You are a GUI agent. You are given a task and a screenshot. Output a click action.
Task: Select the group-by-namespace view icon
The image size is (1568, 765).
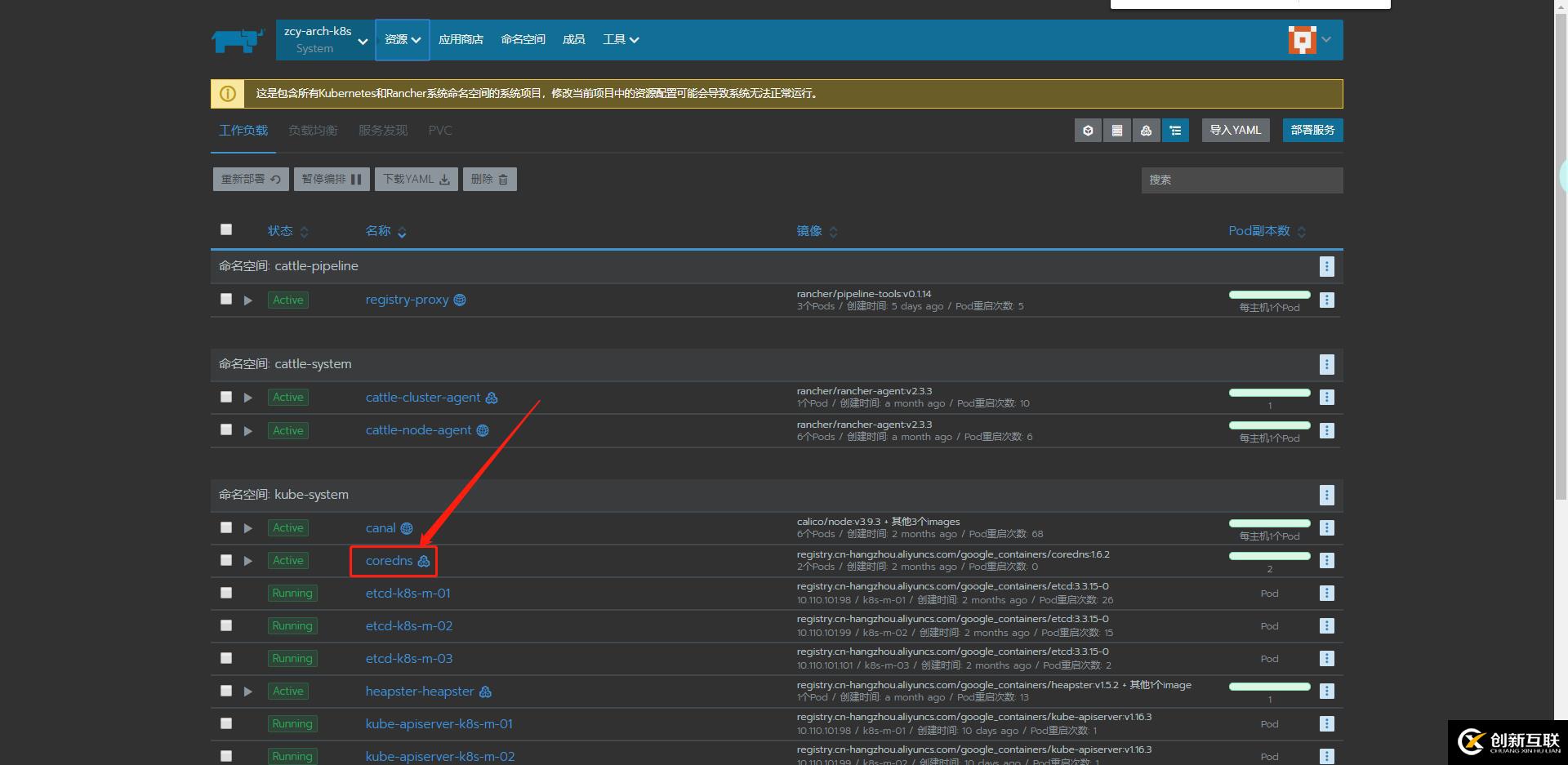point(1175,131)
